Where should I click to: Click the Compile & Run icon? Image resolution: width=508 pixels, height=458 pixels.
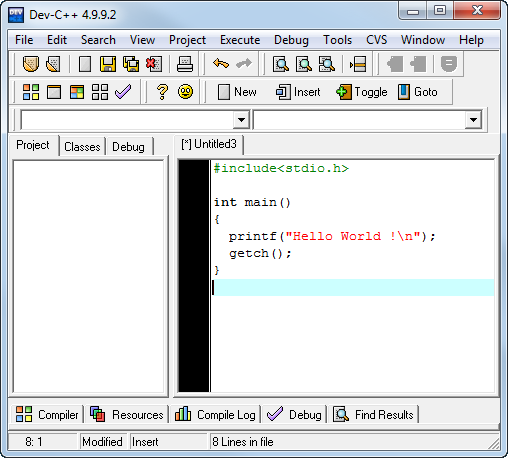point(77,92)
